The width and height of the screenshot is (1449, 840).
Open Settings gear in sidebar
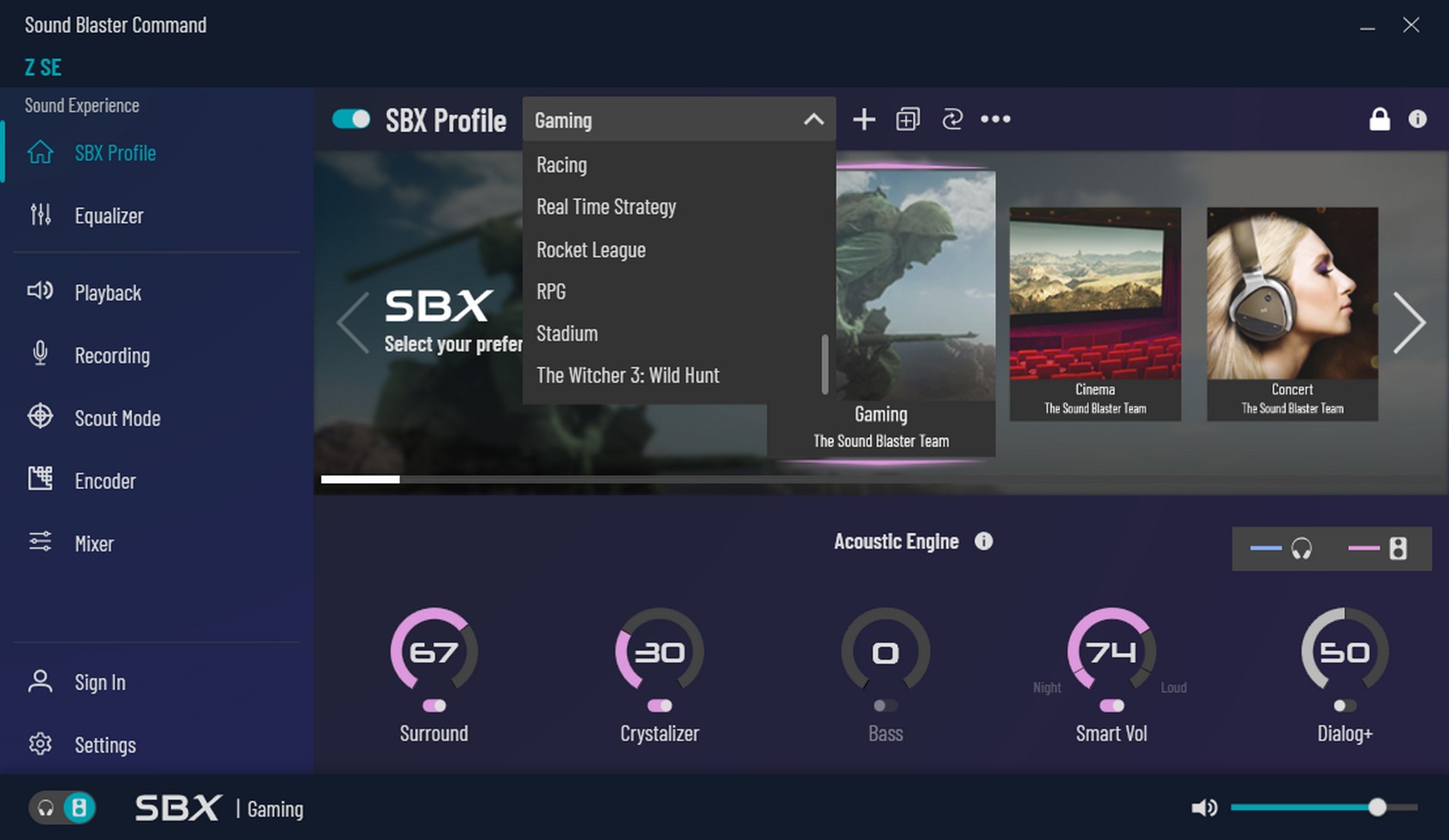pyautogui.click(x=40, y=744)
